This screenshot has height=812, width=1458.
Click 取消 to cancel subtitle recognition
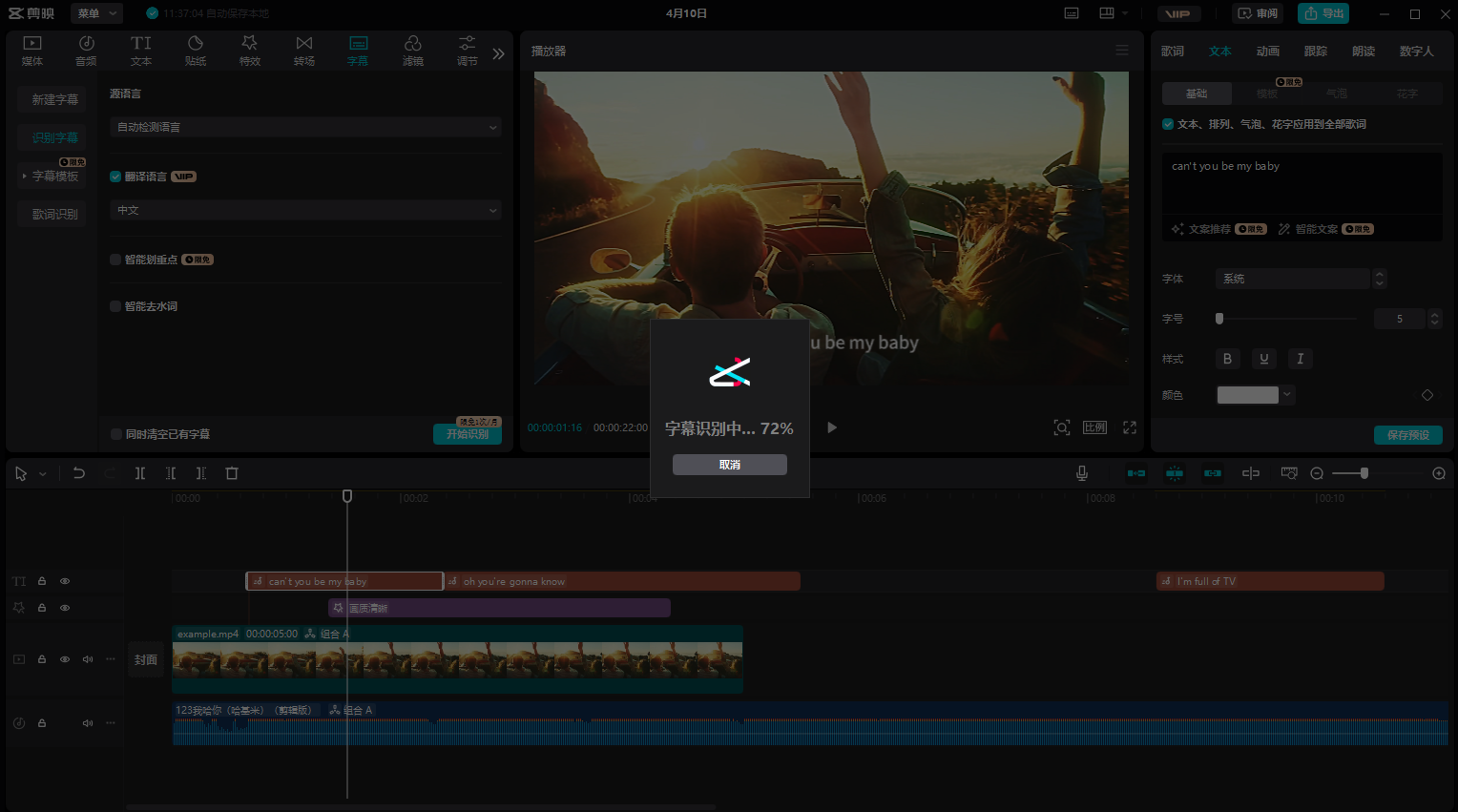729,465
